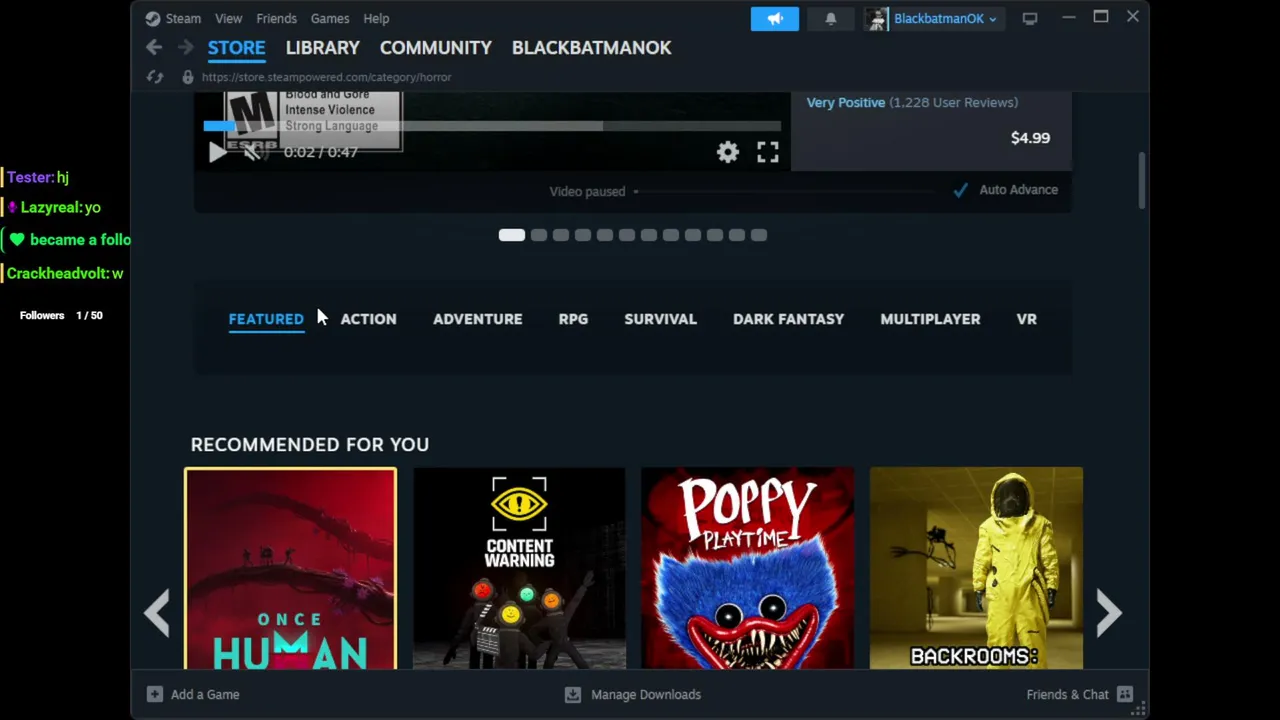Open the Once Human game card

pos(290,568)
